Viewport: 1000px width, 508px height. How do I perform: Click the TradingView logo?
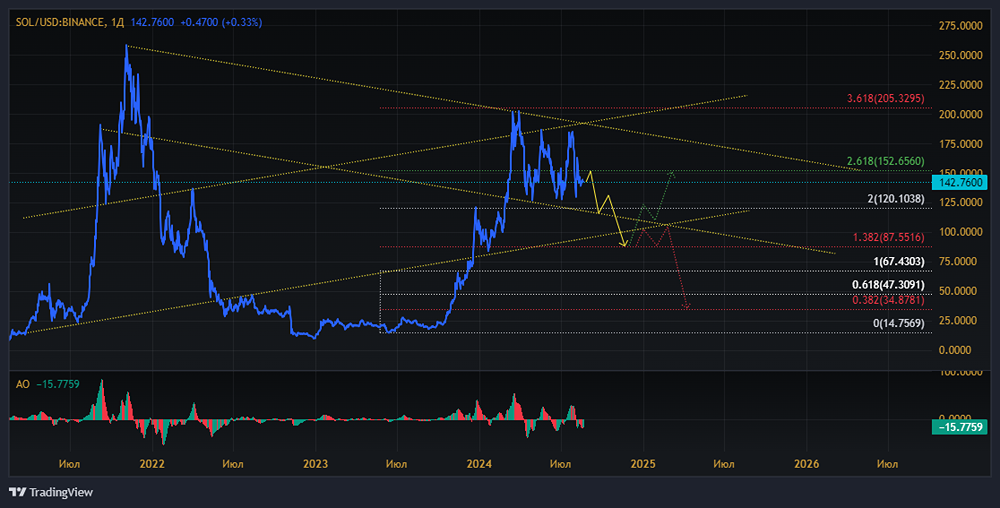[51, 492]
